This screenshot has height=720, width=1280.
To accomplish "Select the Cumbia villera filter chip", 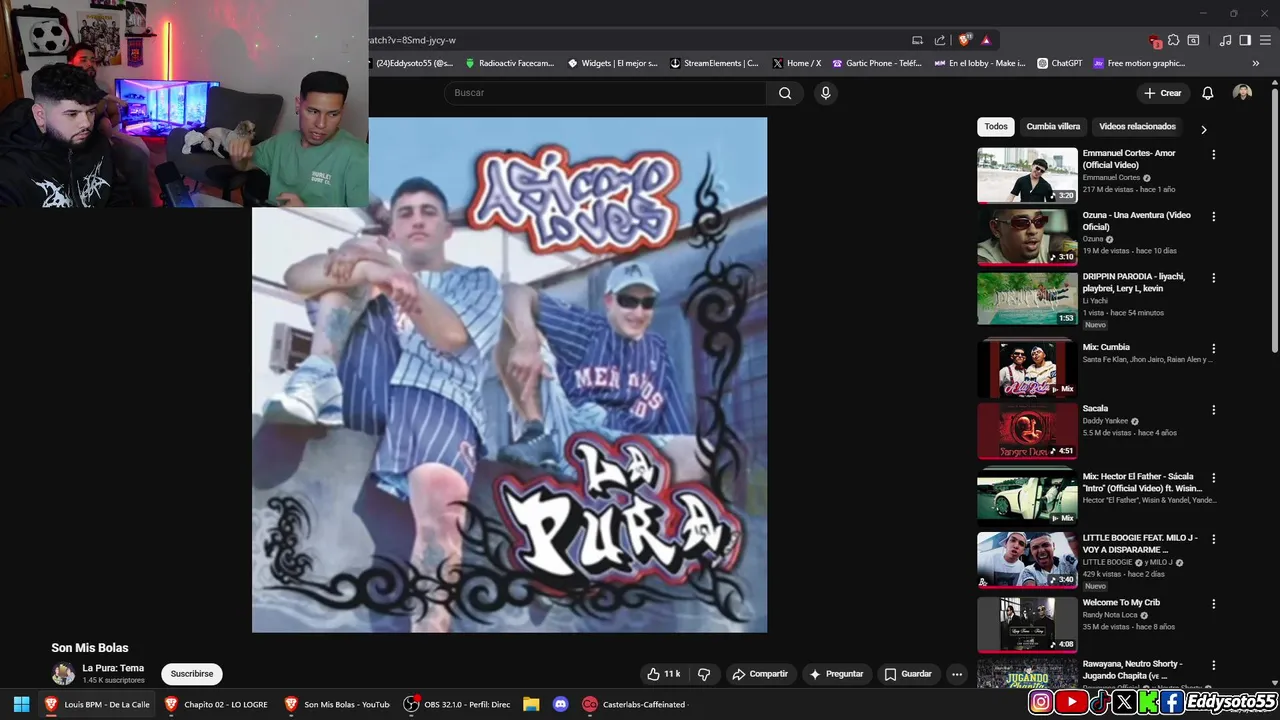I will pyautogui.click(x=1053, y=127).
